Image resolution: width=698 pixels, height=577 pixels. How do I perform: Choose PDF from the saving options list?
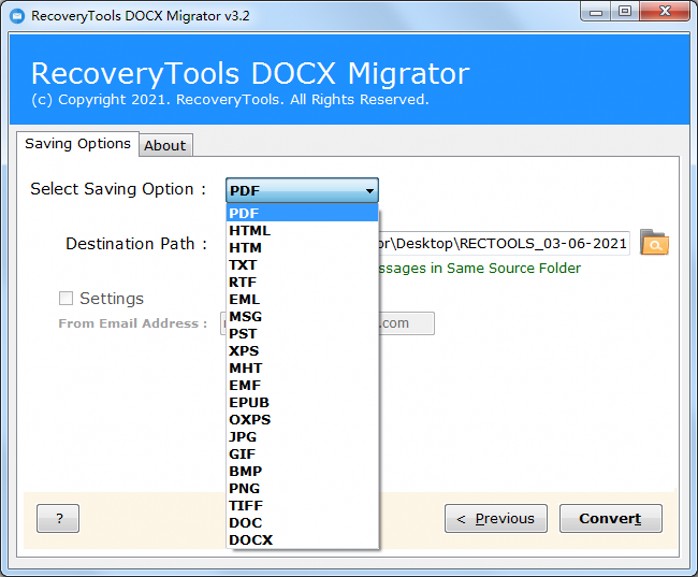pyautogui.click(x=302, y=213)
